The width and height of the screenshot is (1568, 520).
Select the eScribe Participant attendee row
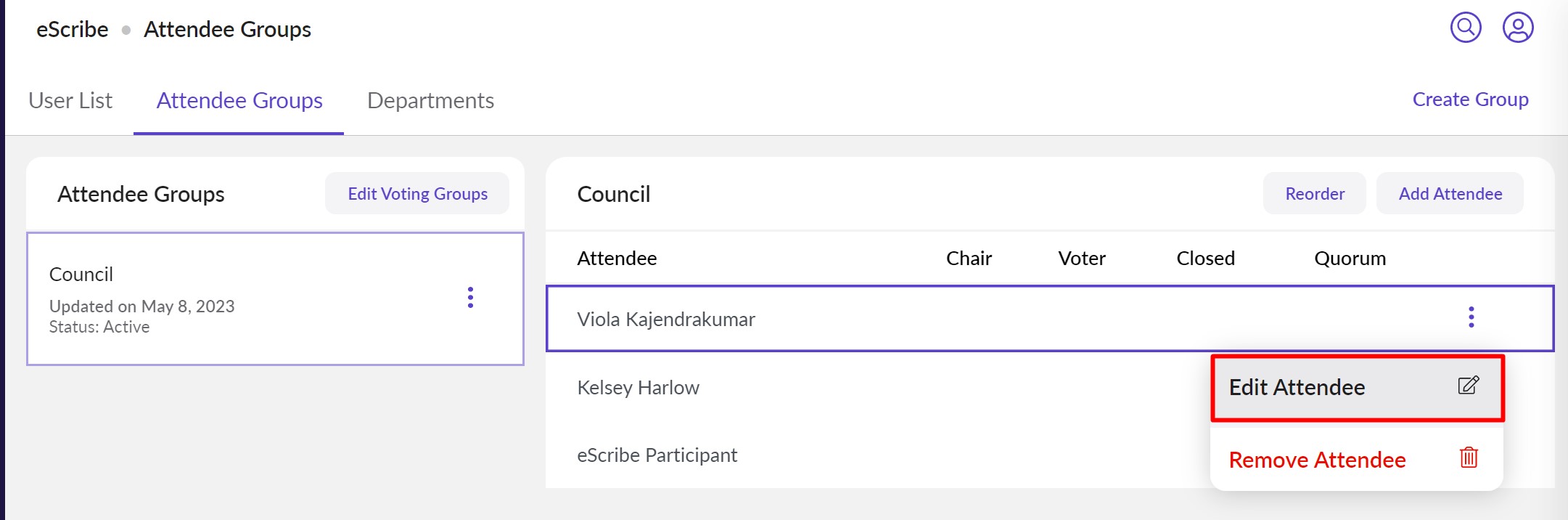point(657,455)
